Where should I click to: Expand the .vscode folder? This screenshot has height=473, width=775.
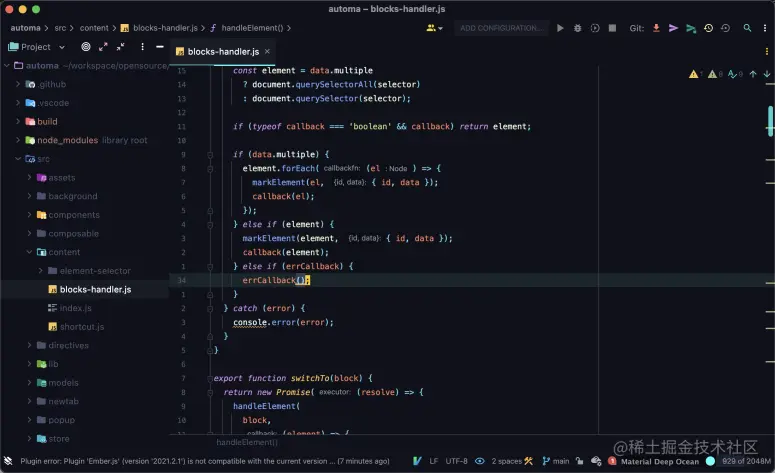click(x=18, y=103)
